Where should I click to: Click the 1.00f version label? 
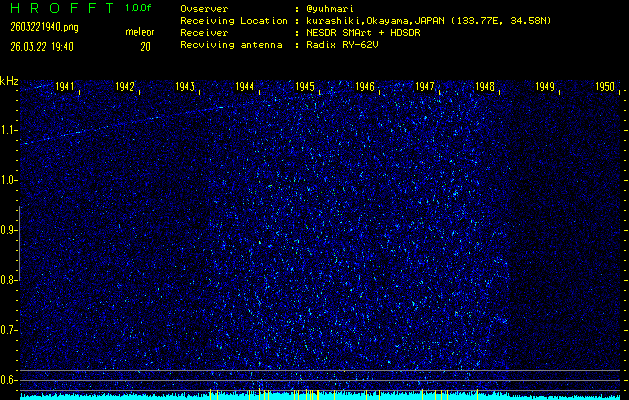(139, 8)
